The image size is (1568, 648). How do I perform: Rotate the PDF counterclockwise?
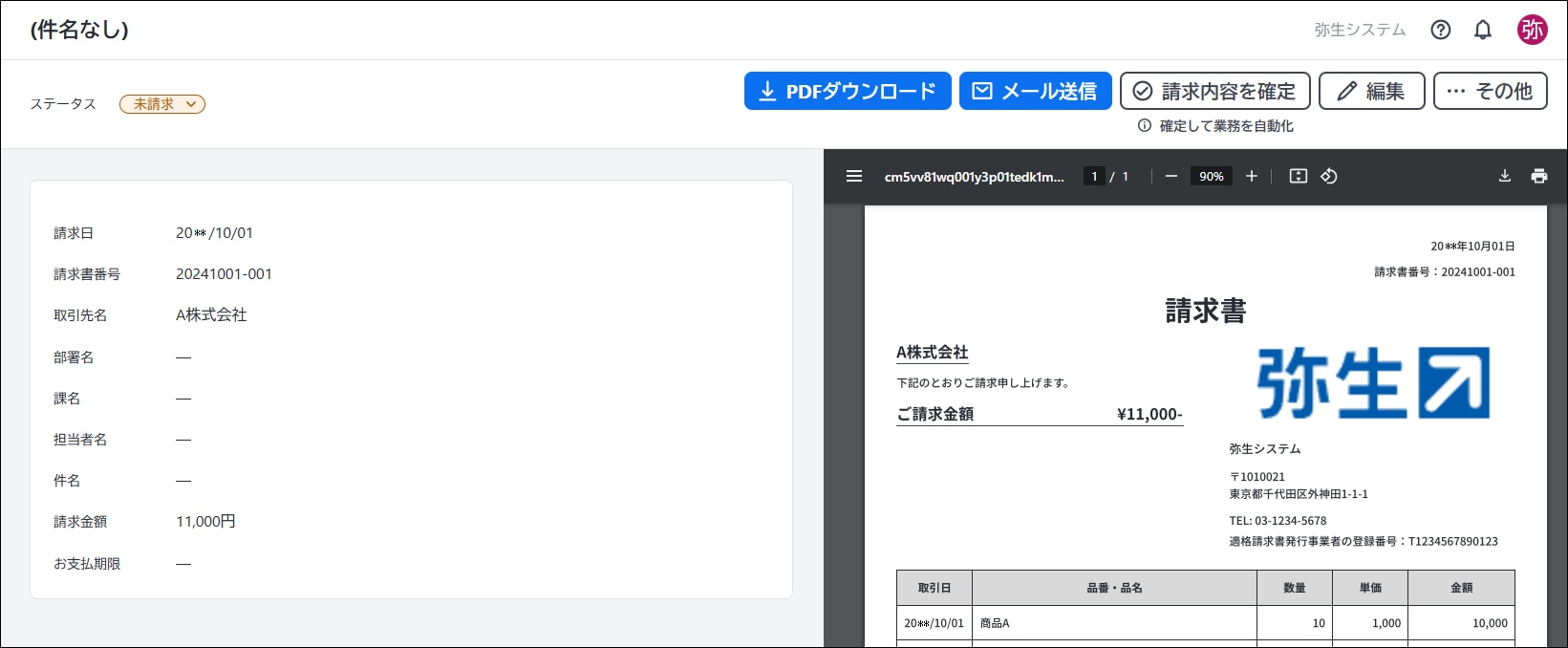(1328, 176)
